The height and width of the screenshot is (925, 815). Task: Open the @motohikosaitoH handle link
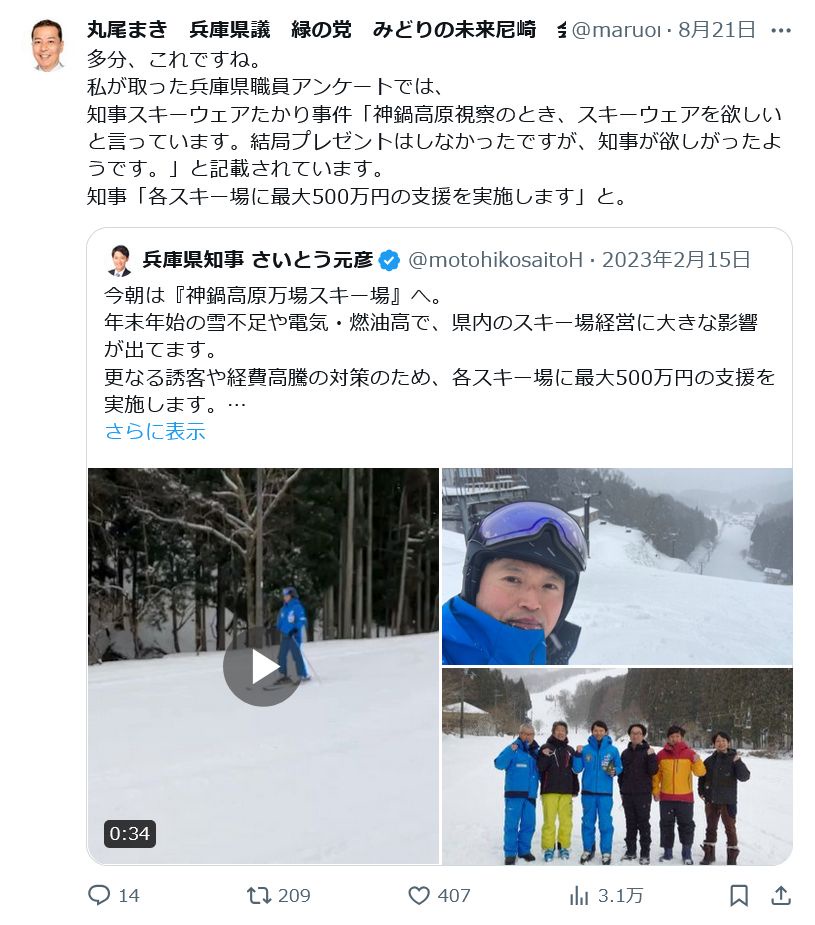[495, 260]
